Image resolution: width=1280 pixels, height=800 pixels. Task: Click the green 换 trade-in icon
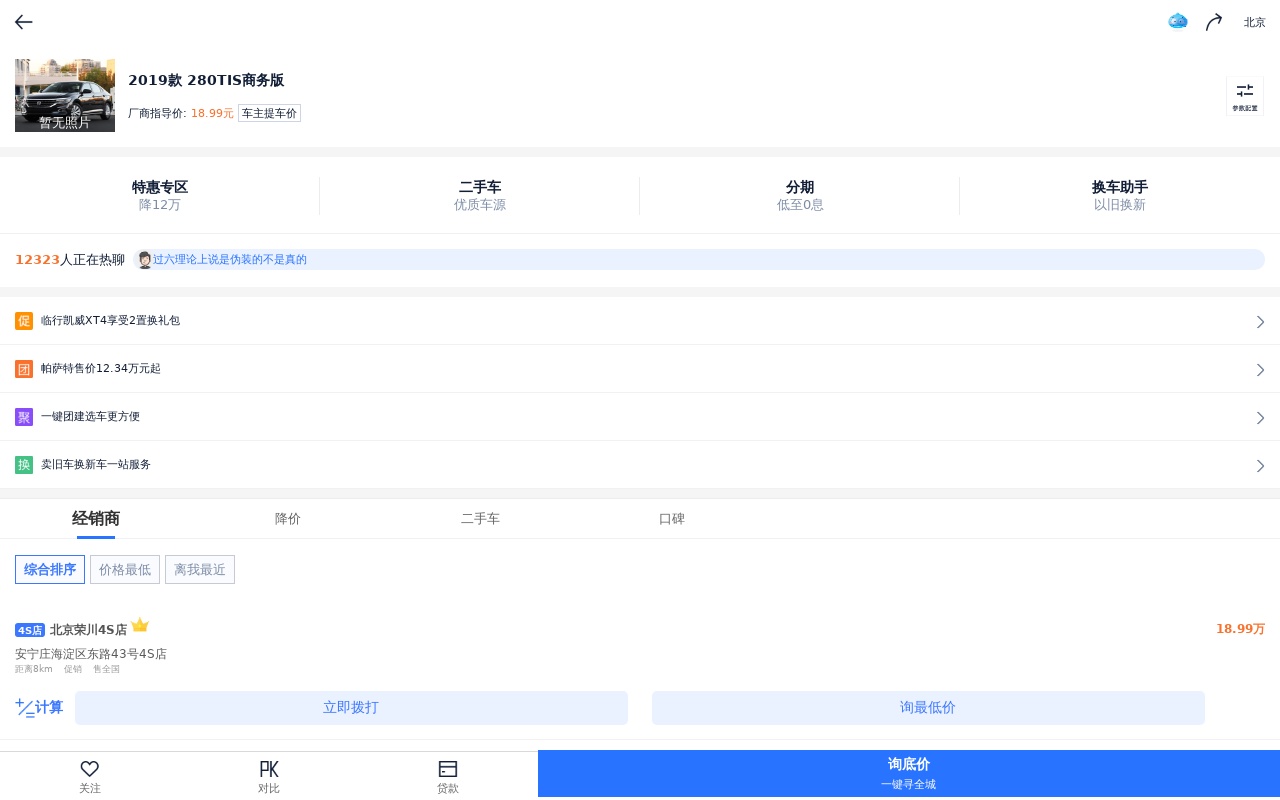click(24, 465)
